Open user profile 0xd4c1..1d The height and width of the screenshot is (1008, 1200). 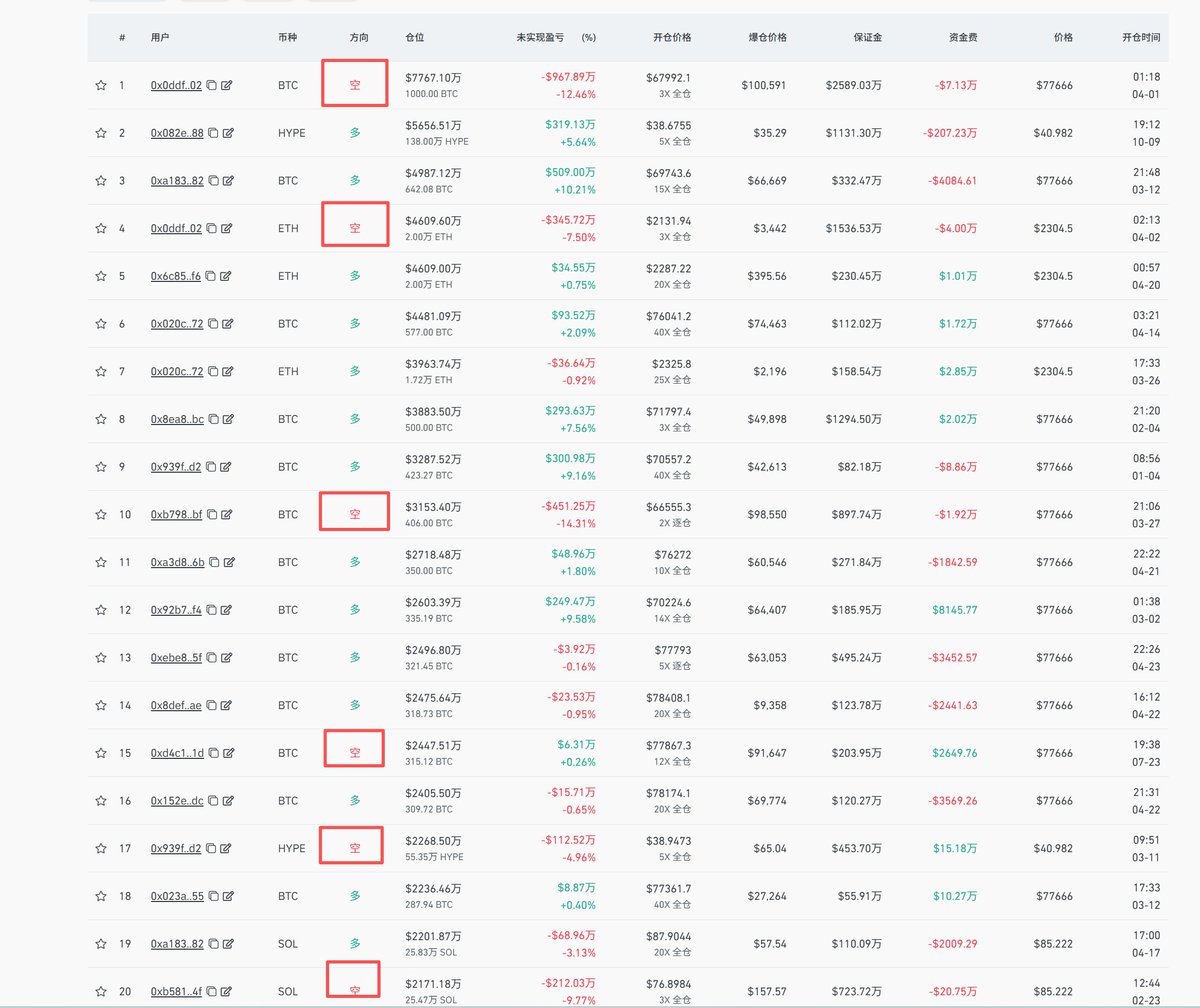[x=177, y=753]
